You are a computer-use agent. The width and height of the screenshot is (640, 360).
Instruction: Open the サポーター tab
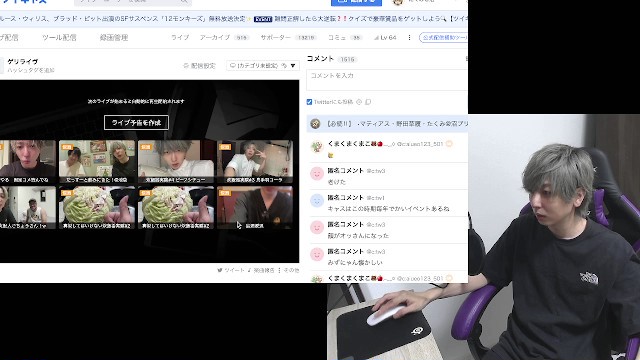click(x=288, y=38)
